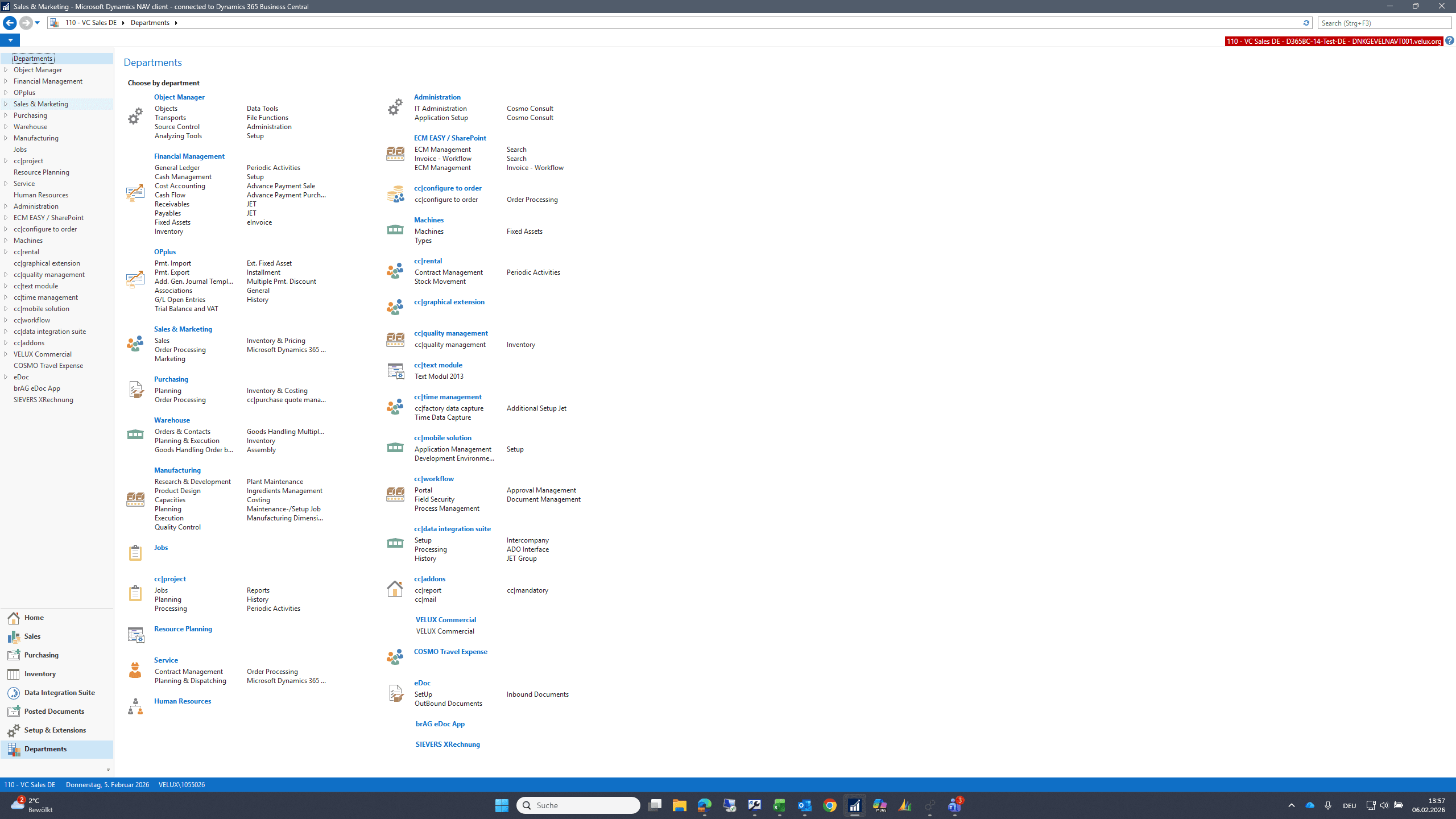Click the Purchasing document icon

point(135,390)
